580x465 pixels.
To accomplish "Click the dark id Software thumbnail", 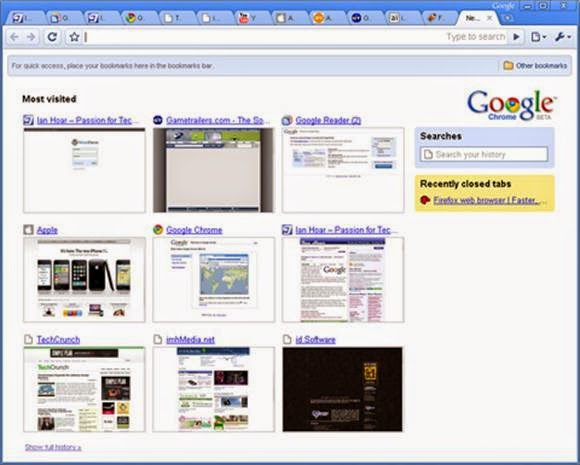I will [343, 389].
